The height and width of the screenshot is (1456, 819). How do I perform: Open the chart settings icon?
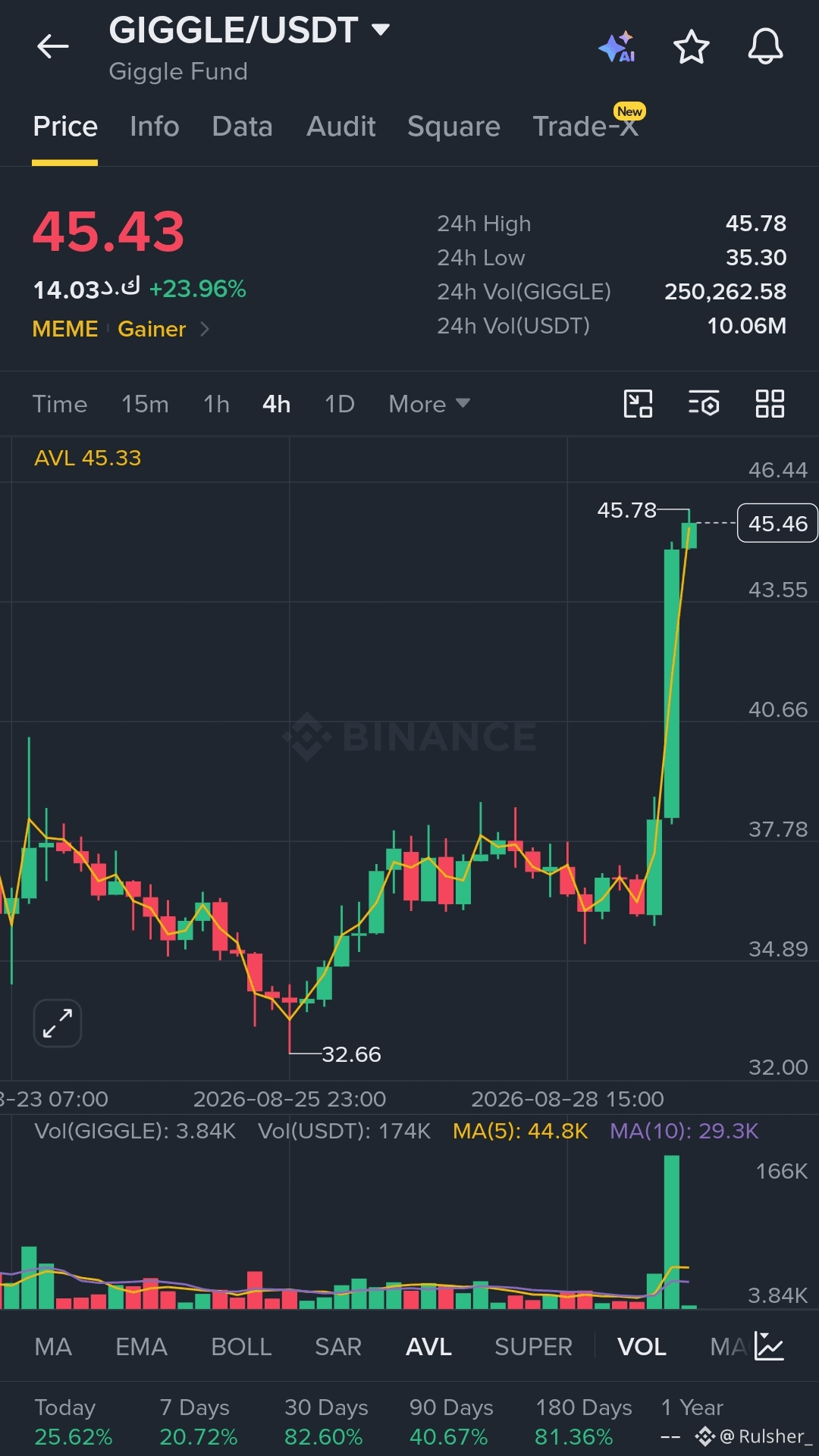tap(704, 404)
